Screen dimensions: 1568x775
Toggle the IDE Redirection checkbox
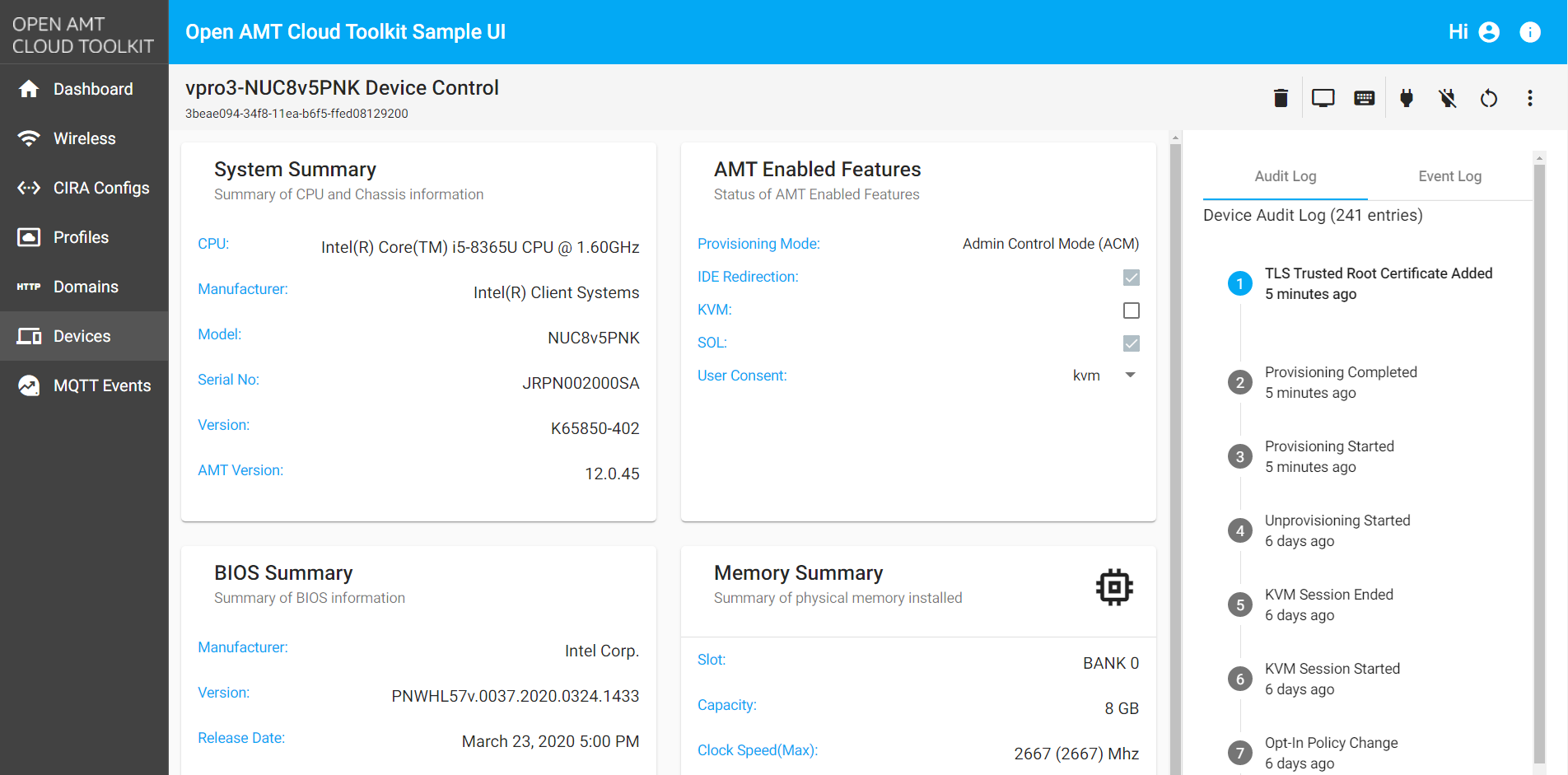(x=1132, y=278)
